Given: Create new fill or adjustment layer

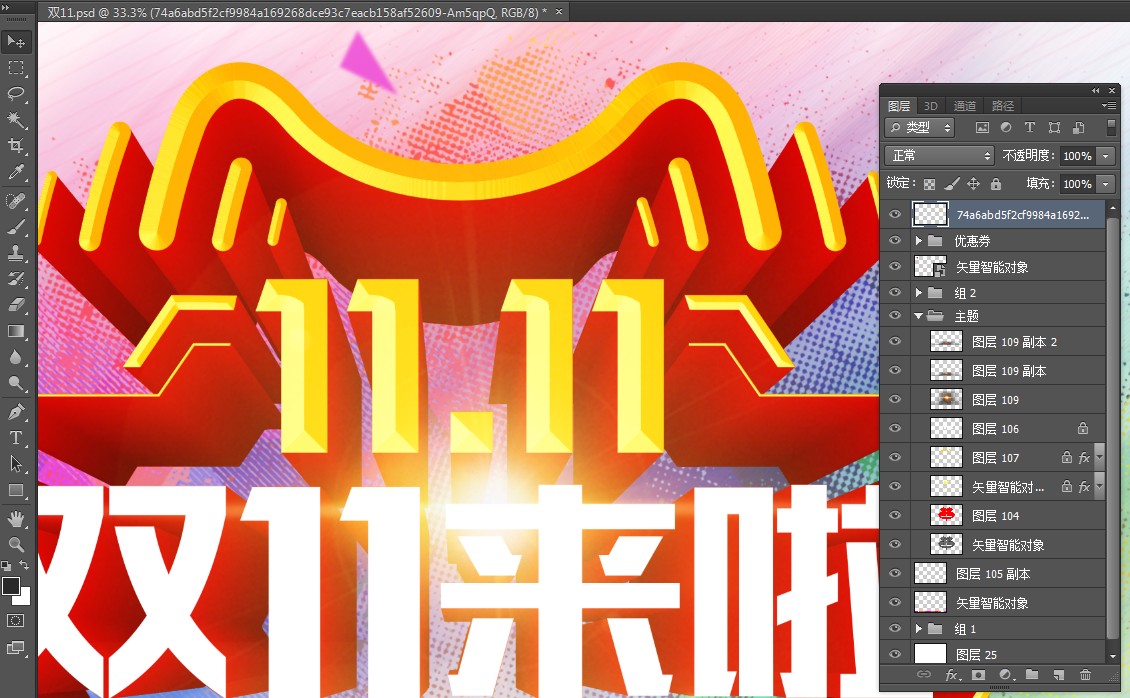Looking at the screenshot, I should [1005, 675].
